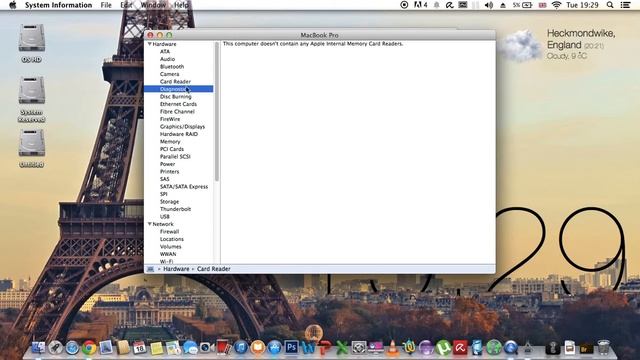Select Audio in the sidebar

click(x=167, y=59)
